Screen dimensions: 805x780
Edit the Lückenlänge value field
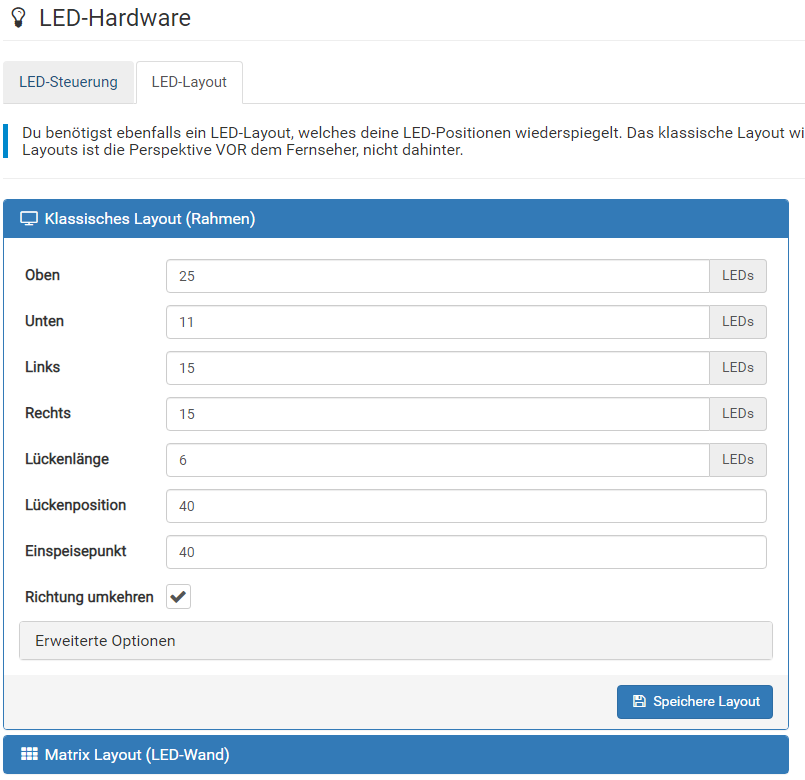(437, 460)
